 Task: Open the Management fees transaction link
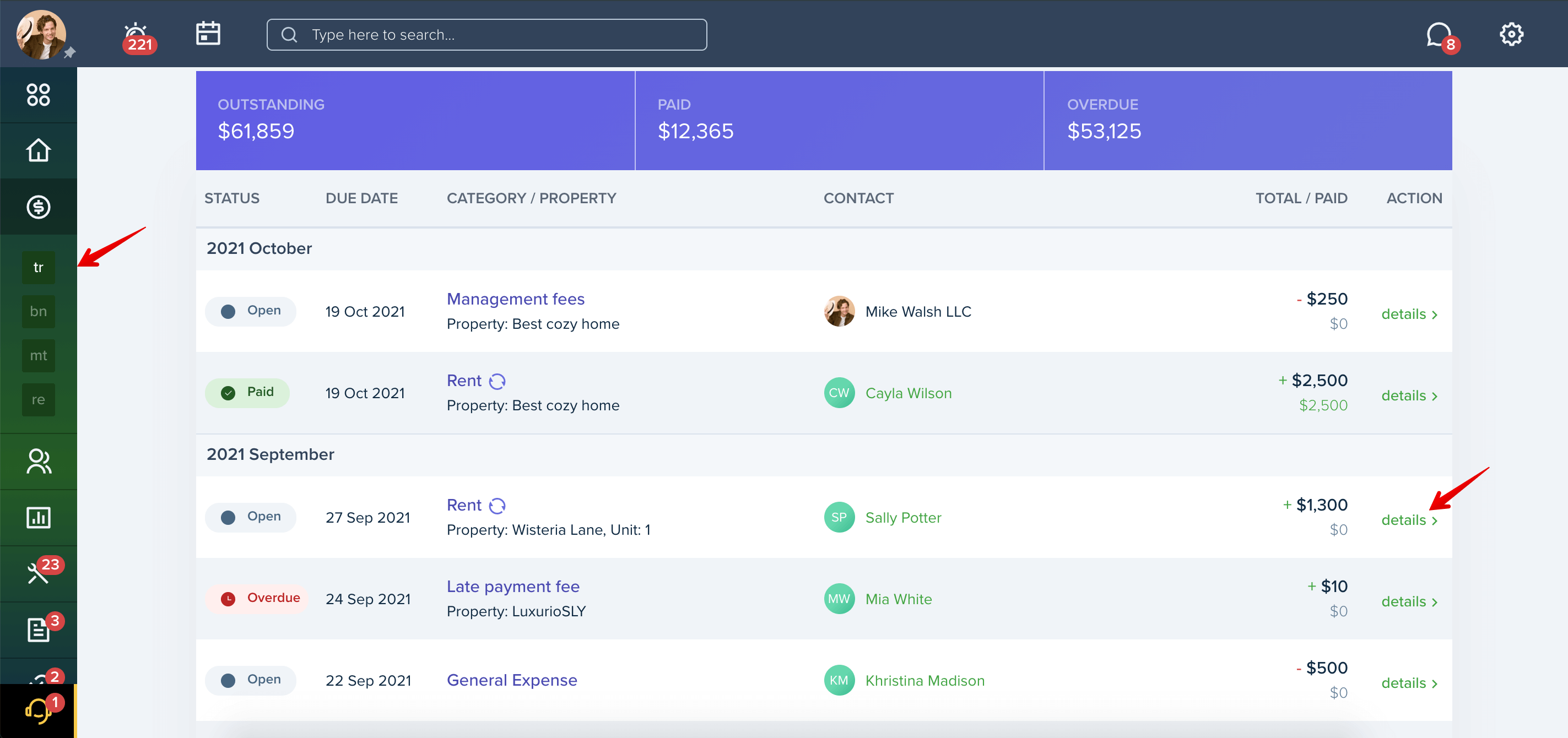pos(516,299)
